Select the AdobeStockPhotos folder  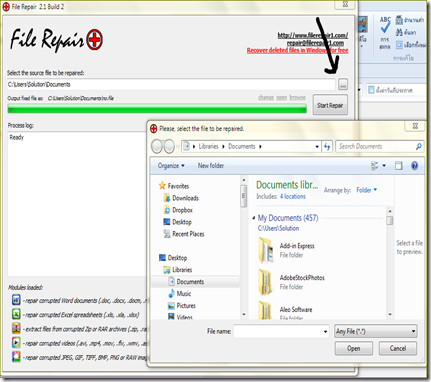[x=291, y=282]
